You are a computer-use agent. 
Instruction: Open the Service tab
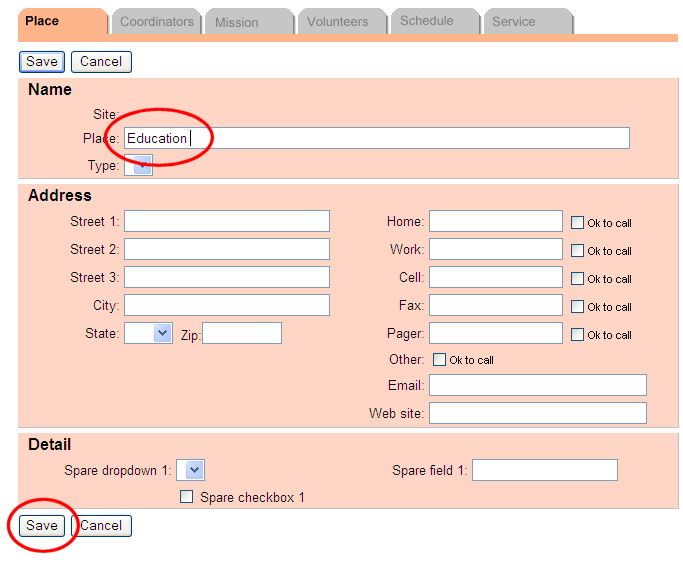(514, 21)
